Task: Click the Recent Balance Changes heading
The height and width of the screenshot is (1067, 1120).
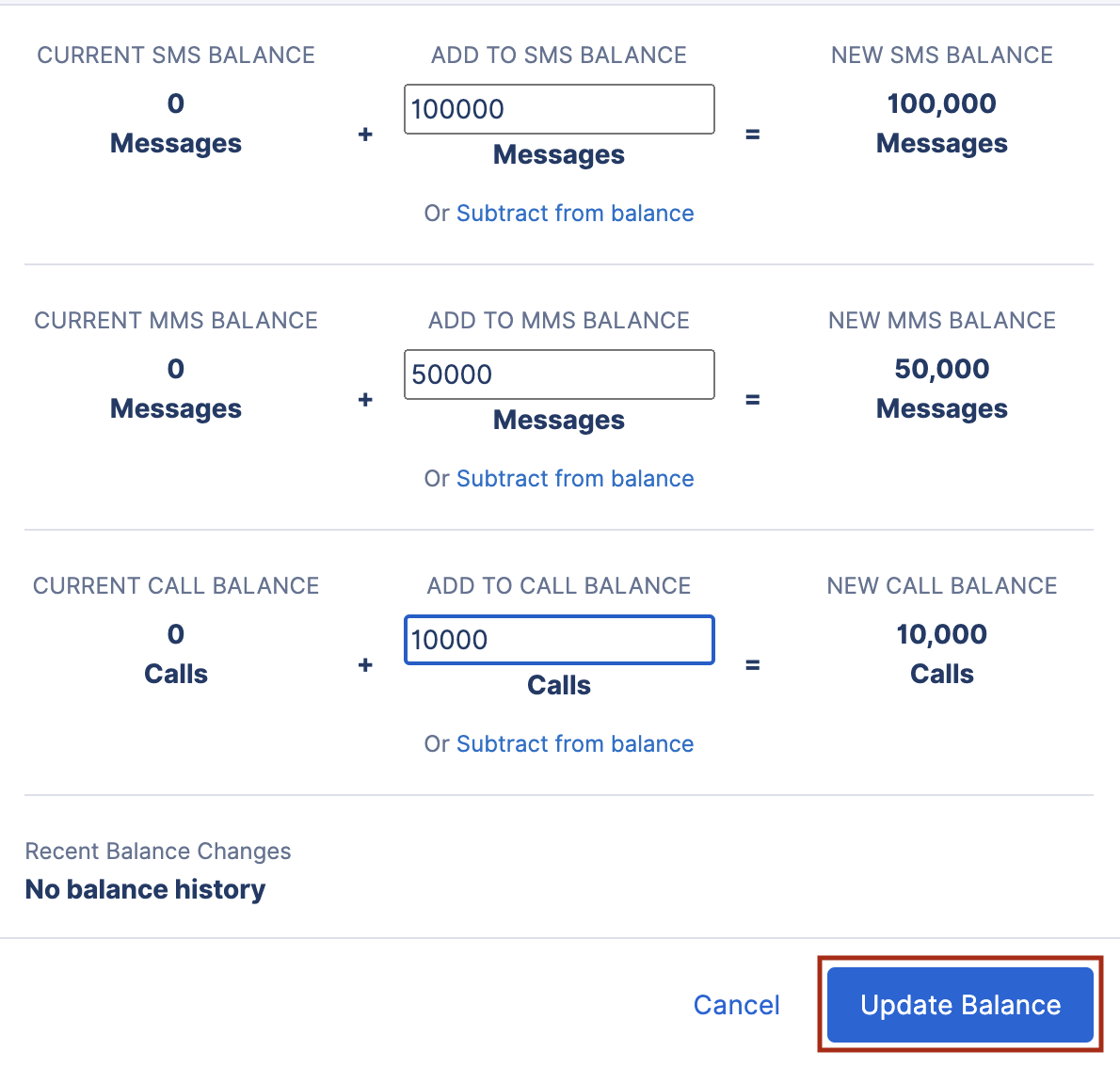Action: tap(157, 851)
